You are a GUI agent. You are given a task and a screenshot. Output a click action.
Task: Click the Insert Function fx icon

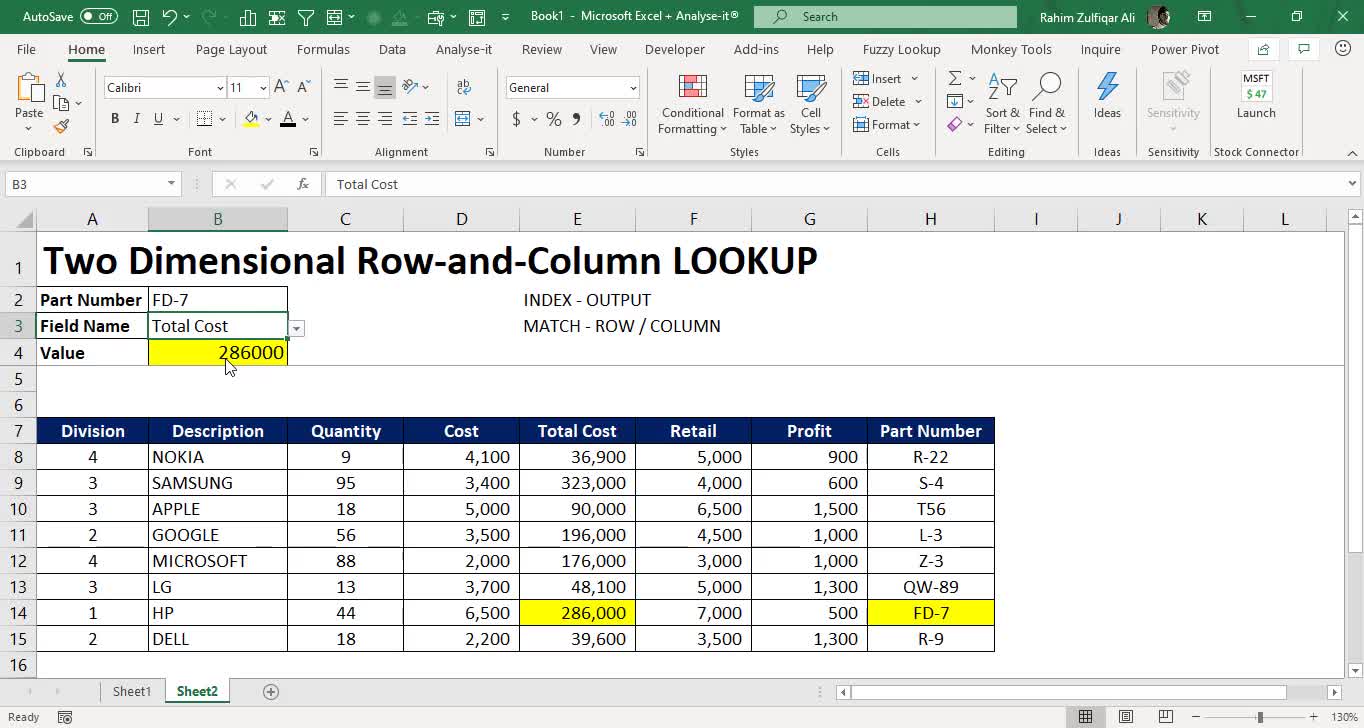[x=302, y=184]
